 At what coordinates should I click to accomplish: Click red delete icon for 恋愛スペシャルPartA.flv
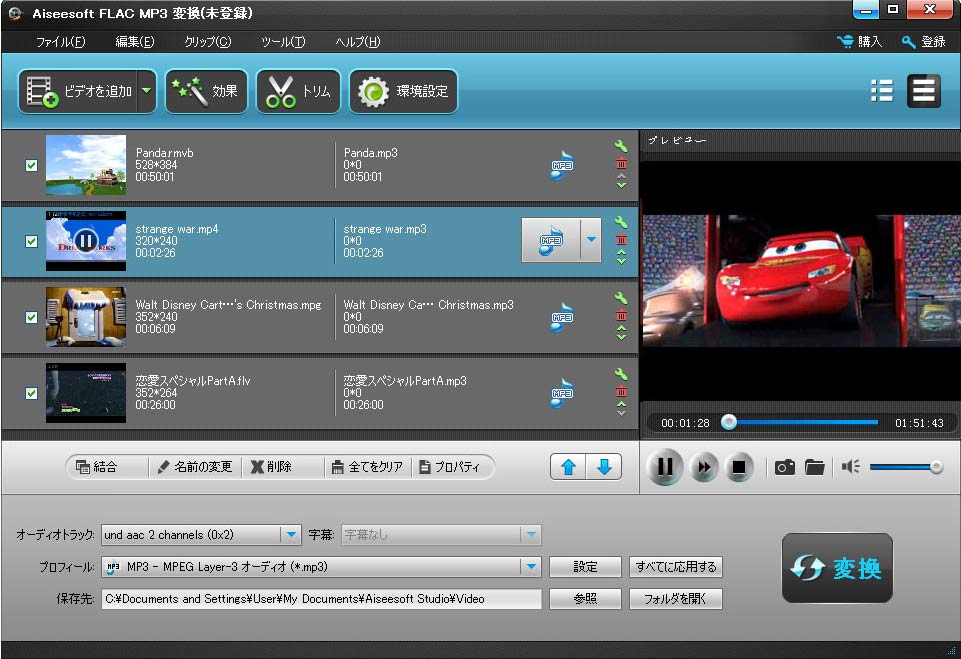point(621,391)
